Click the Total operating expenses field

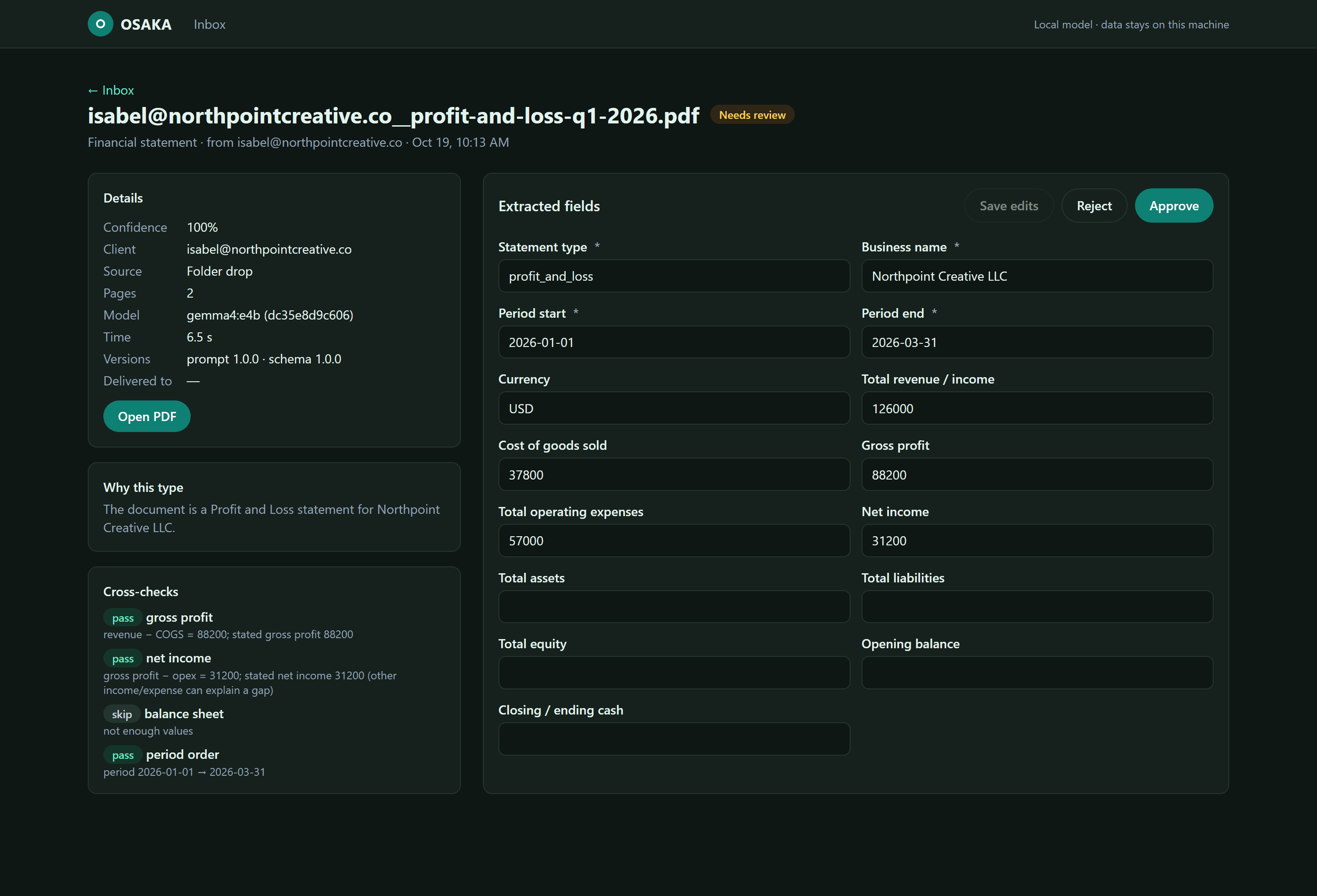tap(674, 540)
